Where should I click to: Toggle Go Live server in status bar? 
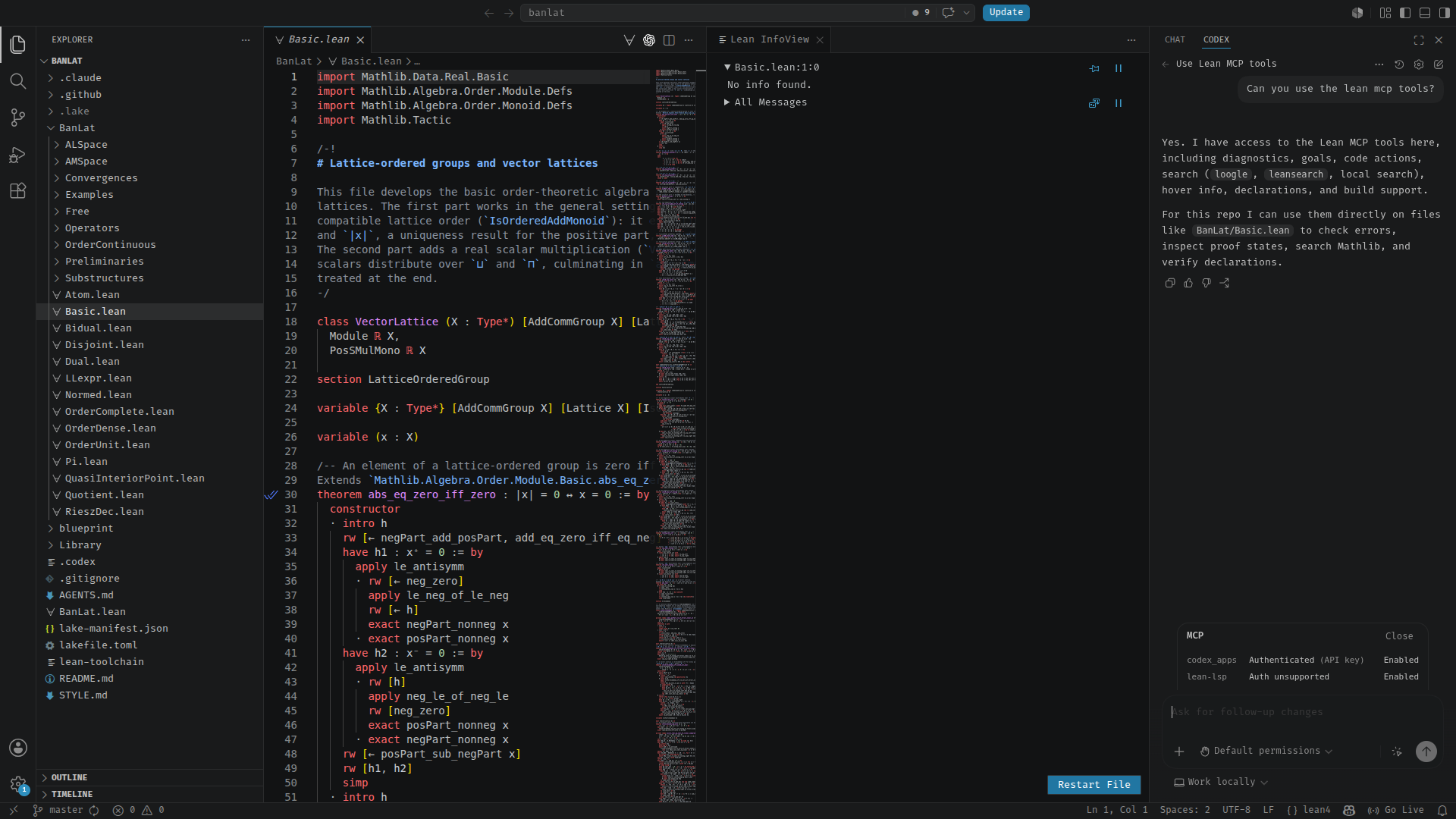(x=1396, y=811)
